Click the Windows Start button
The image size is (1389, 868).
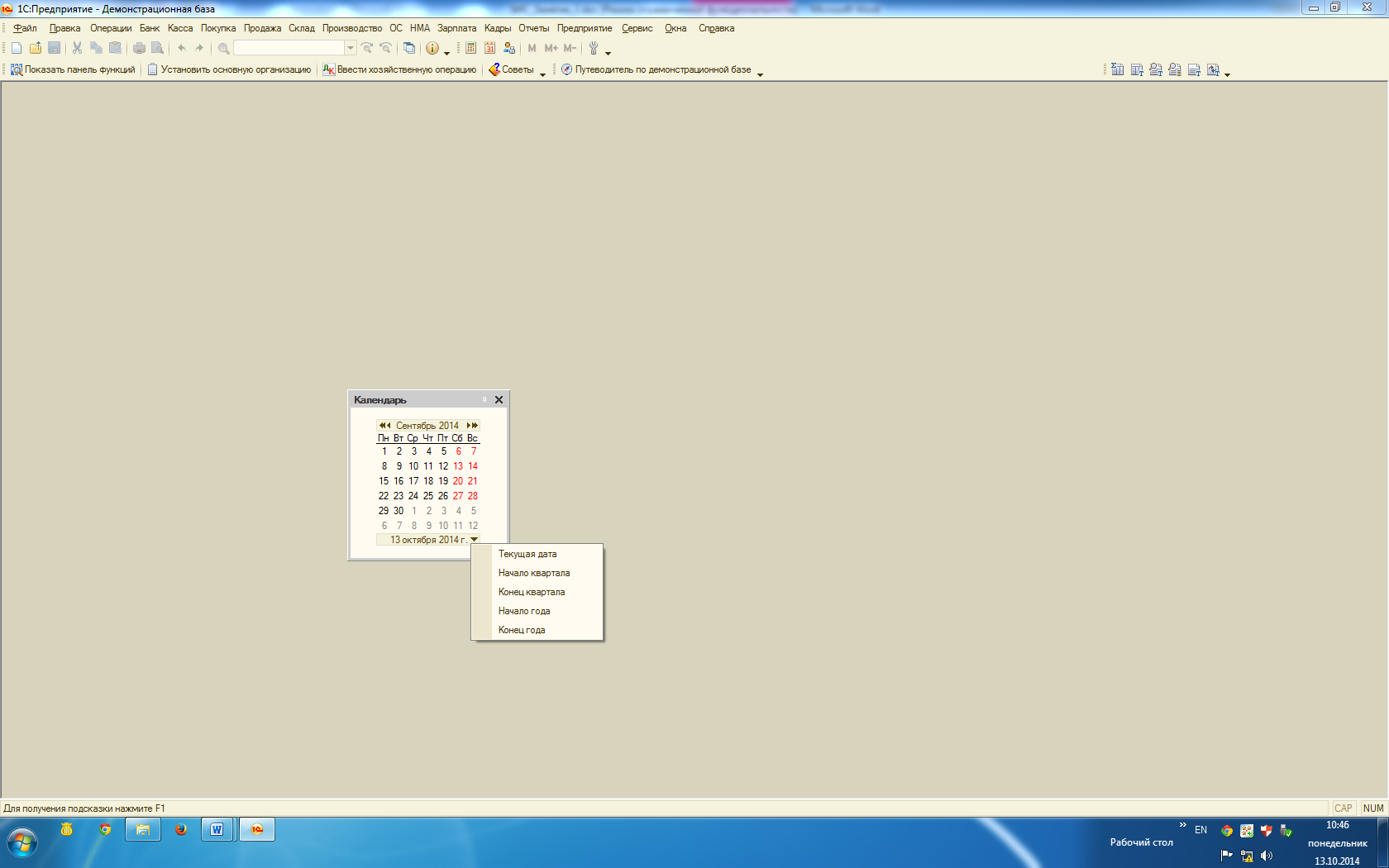pos(22,843)
